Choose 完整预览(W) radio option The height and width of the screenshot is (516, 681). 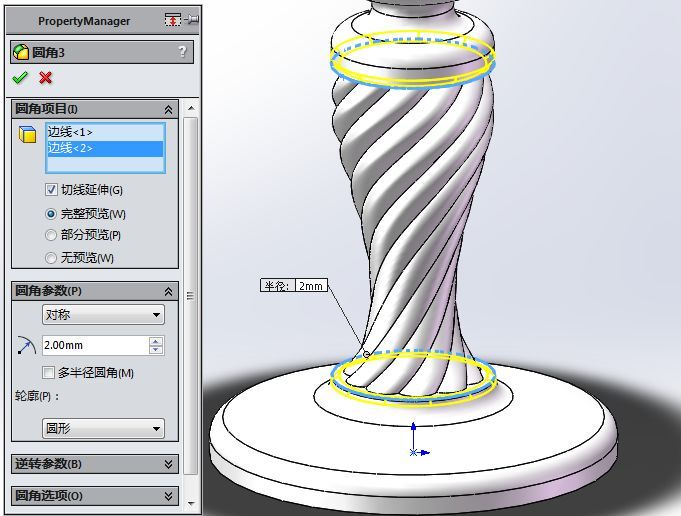[51, 214]
